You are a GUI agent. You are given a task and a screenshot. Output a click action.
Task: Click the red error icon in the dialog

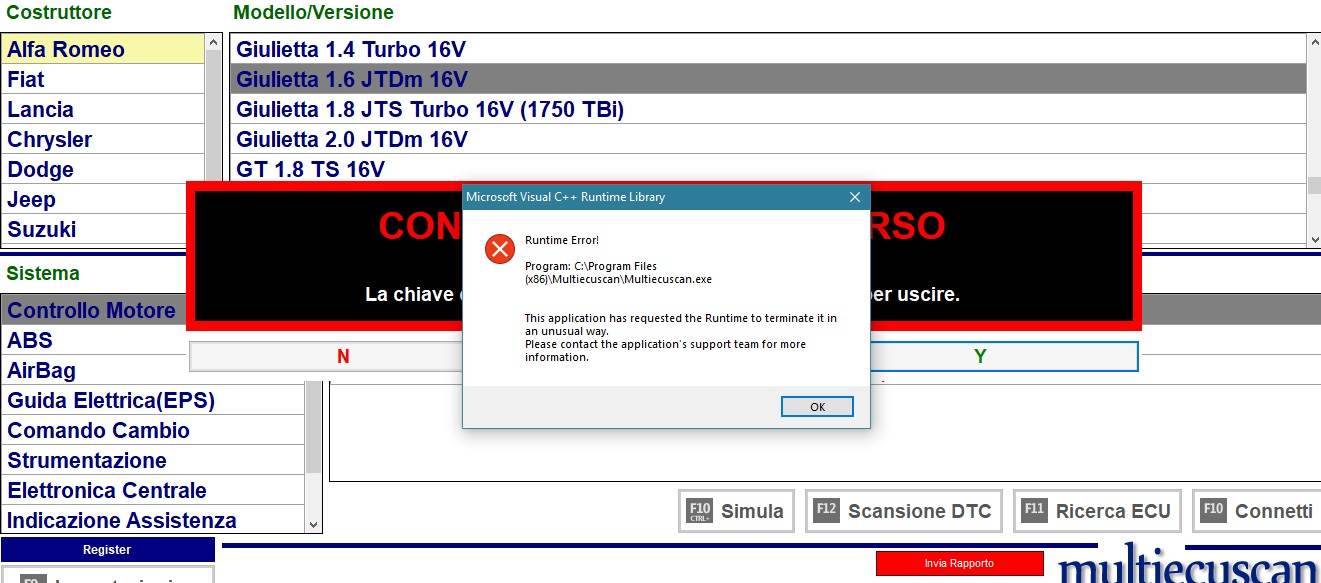(x=499, y=249)
